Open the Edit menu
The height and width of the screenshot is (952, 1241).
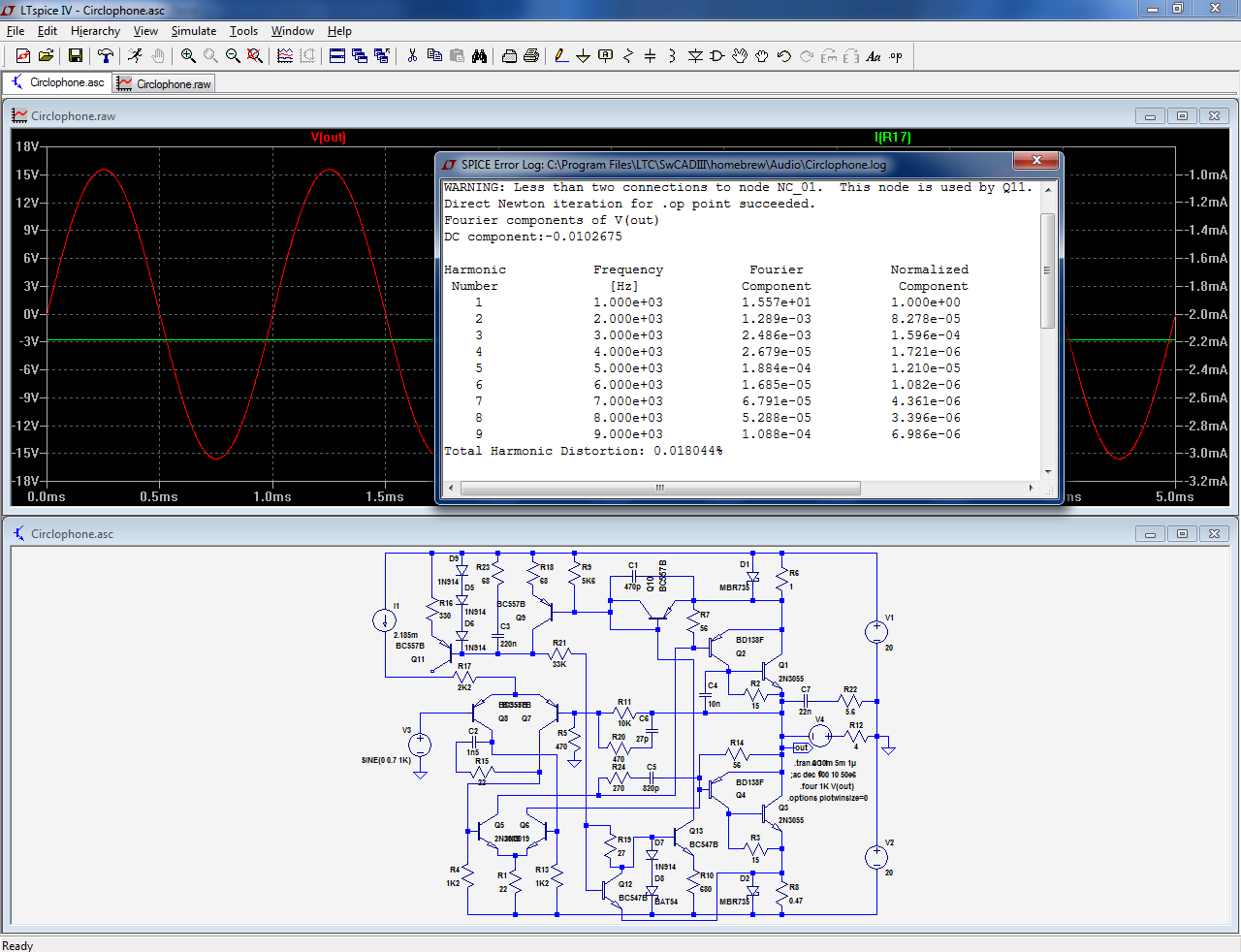(48, 31)
